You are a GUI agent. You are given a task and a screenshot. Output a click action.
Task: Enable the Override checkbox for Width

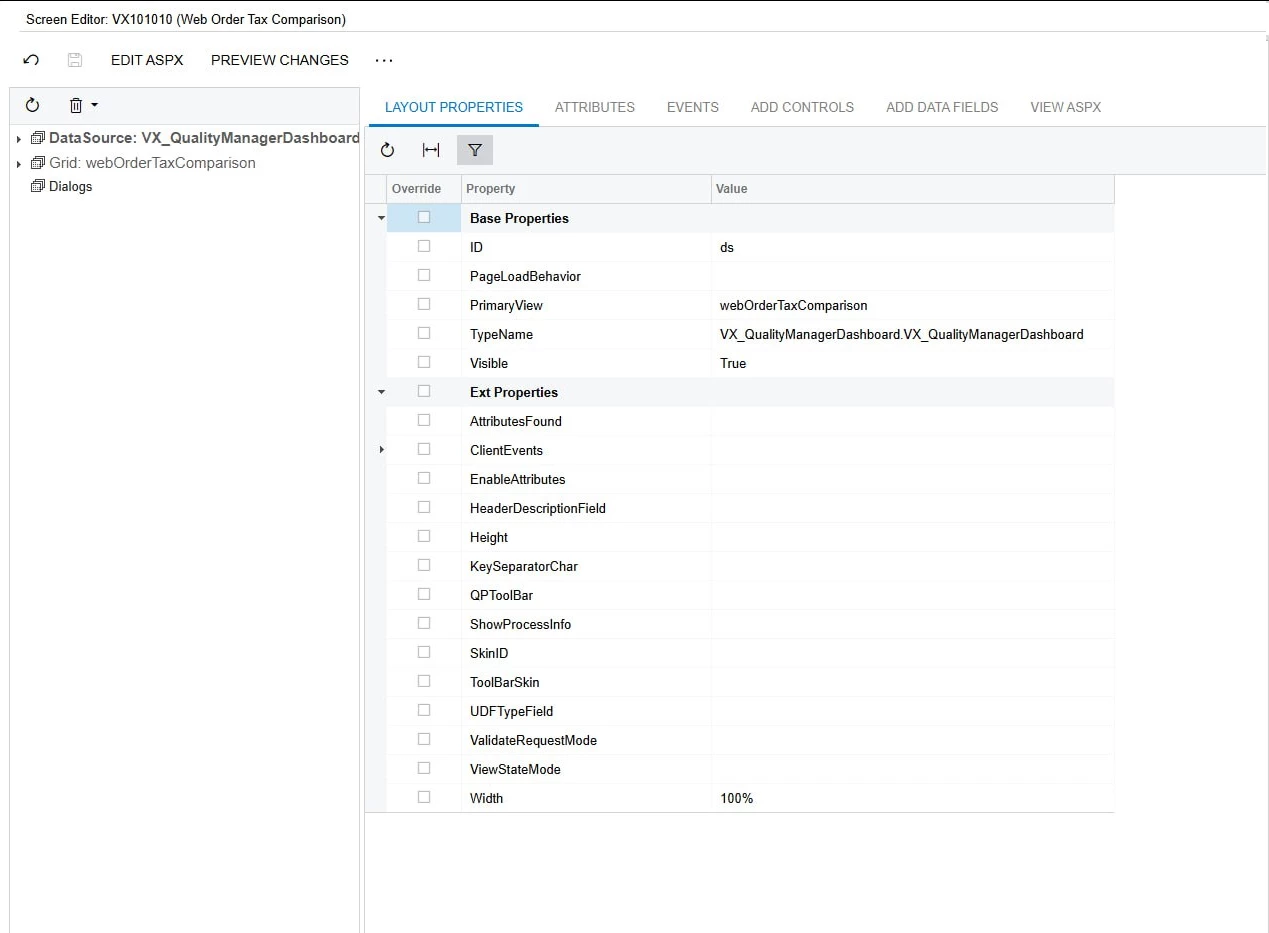pos(424,797)
